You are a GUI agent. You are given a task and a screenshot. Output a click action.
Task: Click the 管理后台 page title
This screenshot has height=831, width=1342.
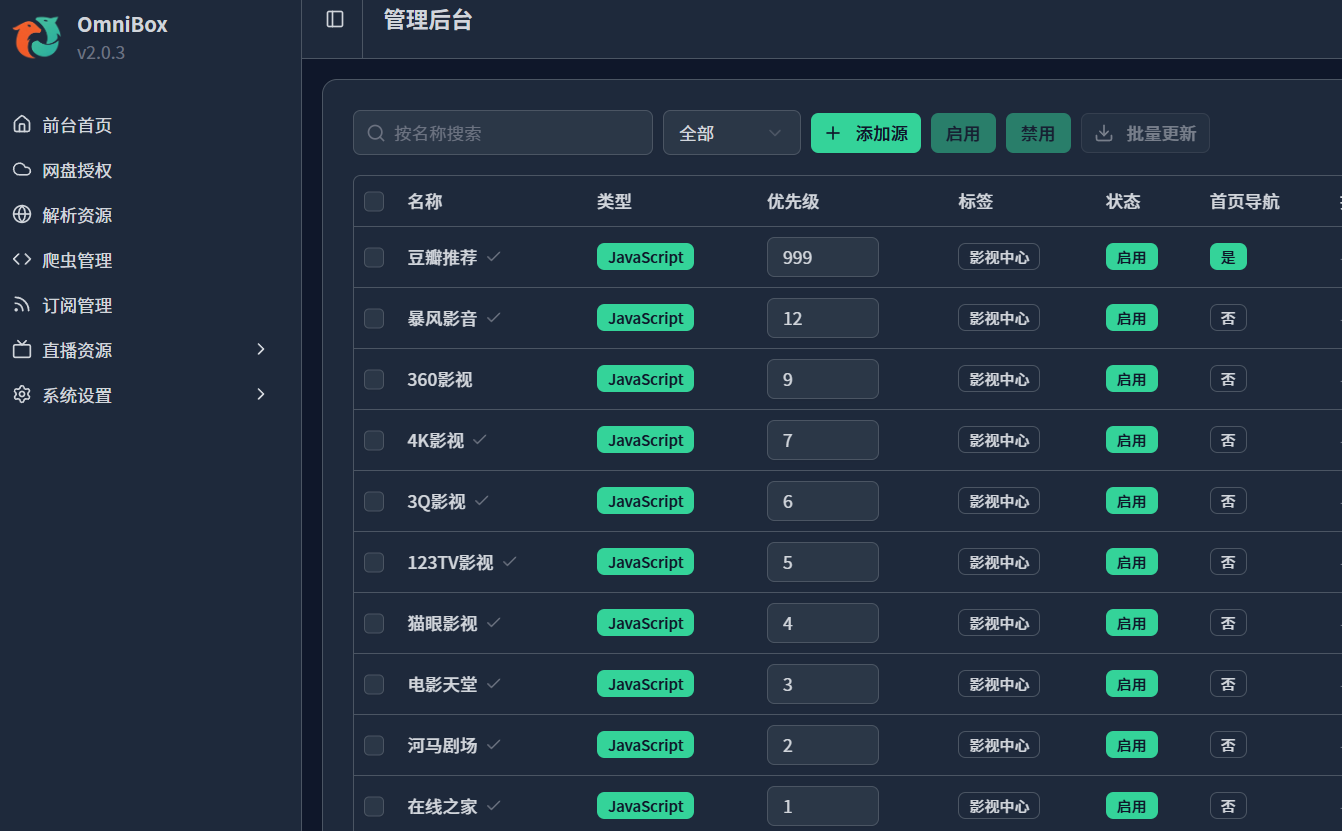(428, 20)
